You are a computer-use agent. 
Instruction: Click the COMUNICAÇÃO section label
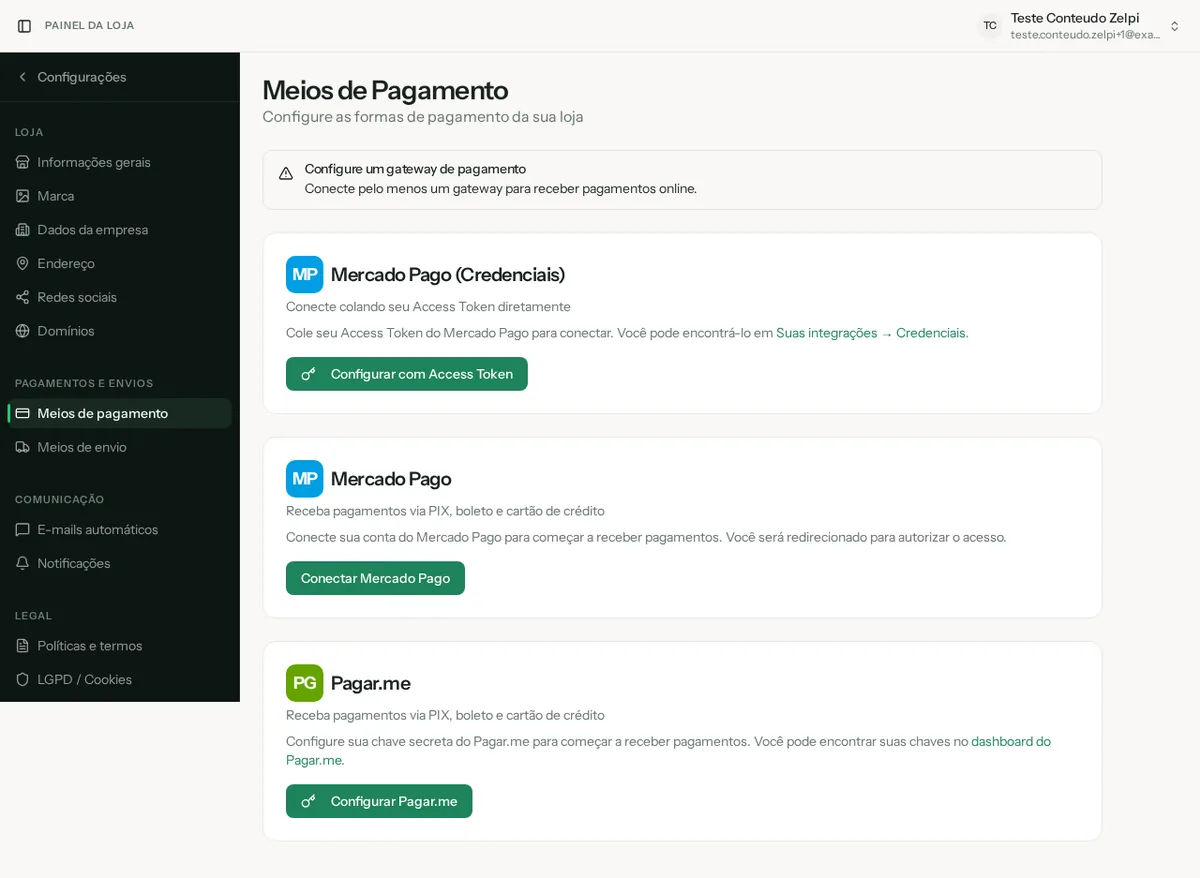pyautogui.click(x=59, y=499)
